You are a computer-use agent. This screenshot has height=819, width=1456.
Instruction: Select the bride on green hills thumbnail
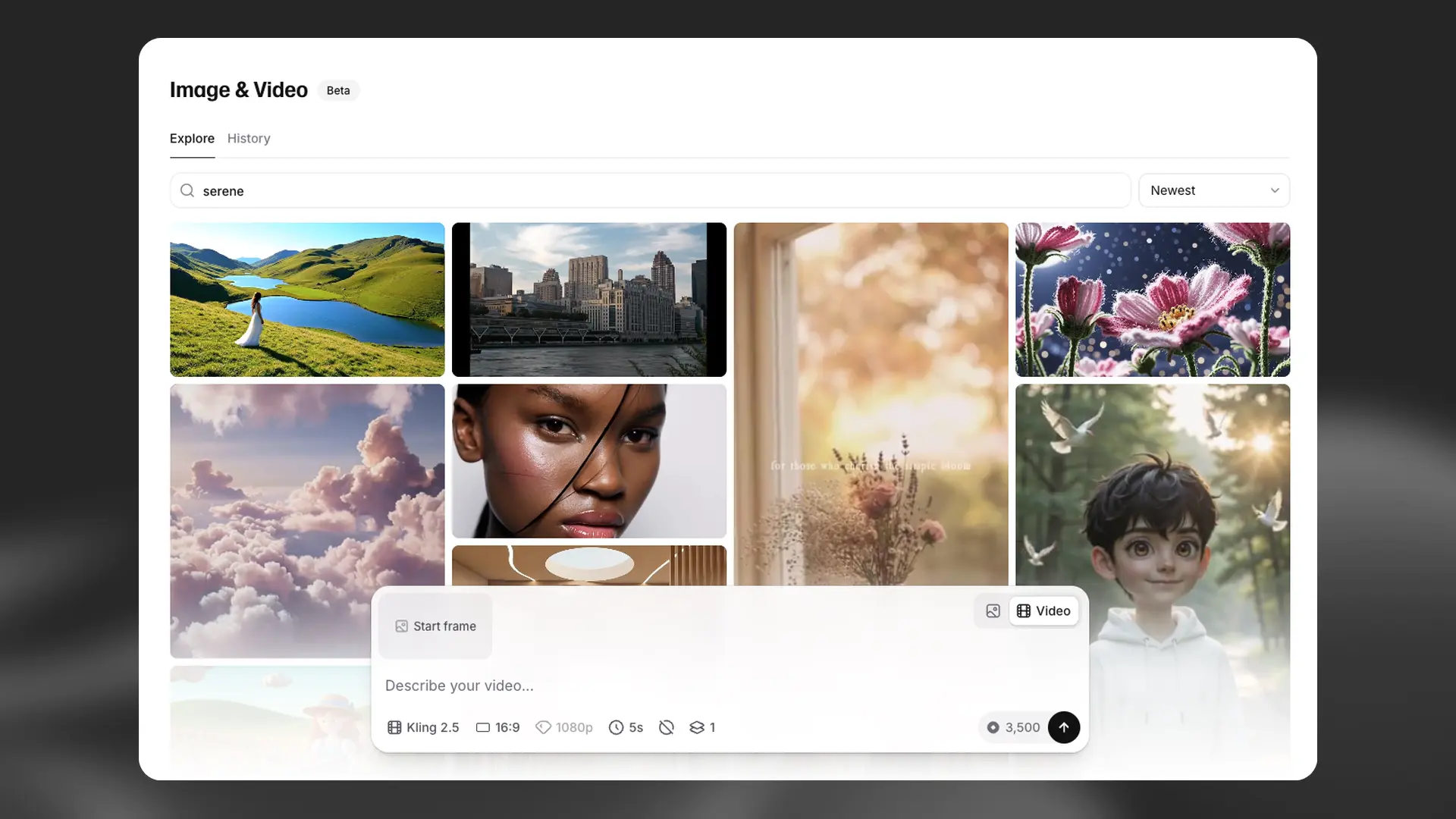tap(306, 299)
